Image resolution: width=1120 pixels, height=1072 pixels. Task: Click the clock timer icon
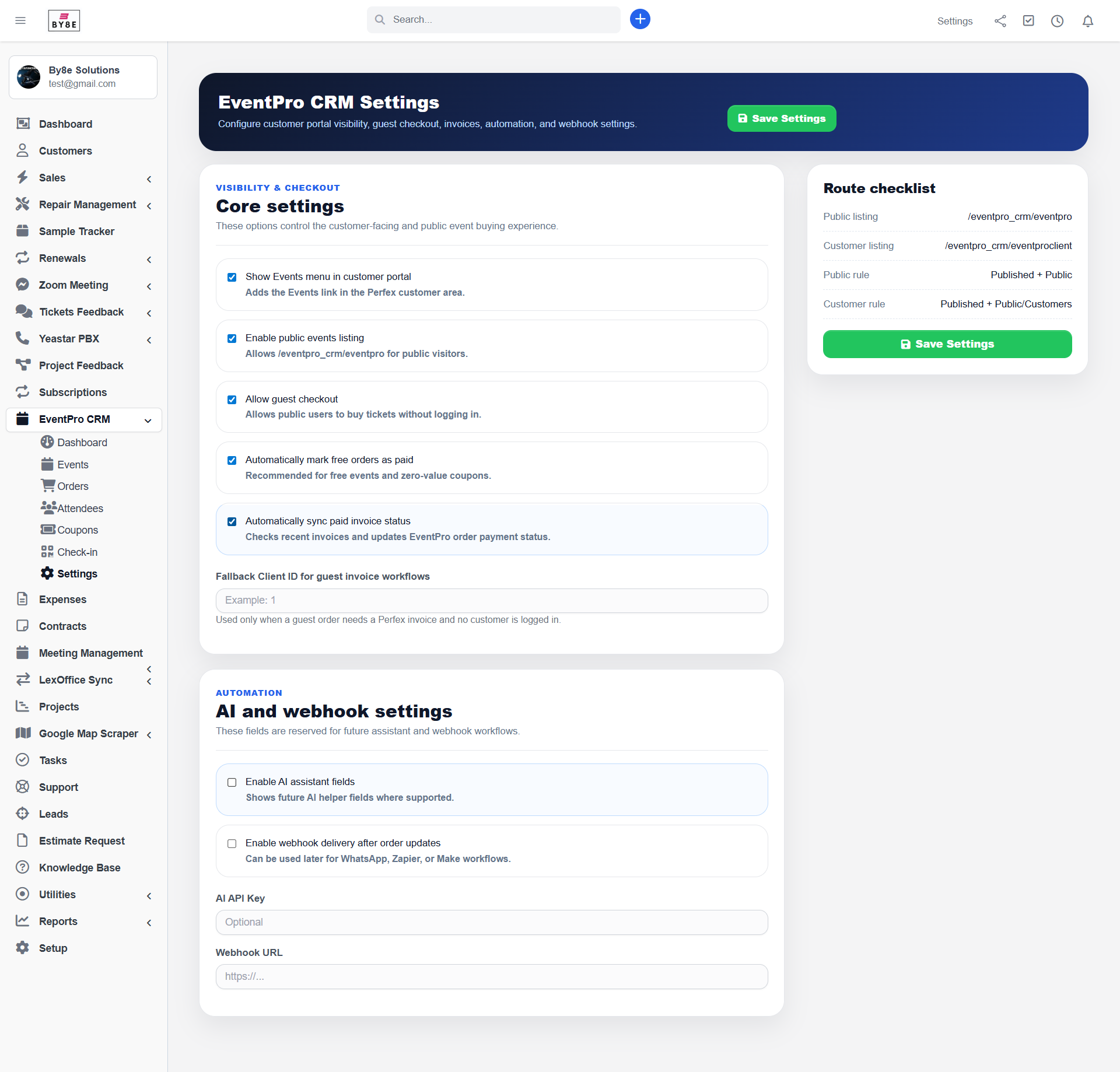(x=1057, y=21)
